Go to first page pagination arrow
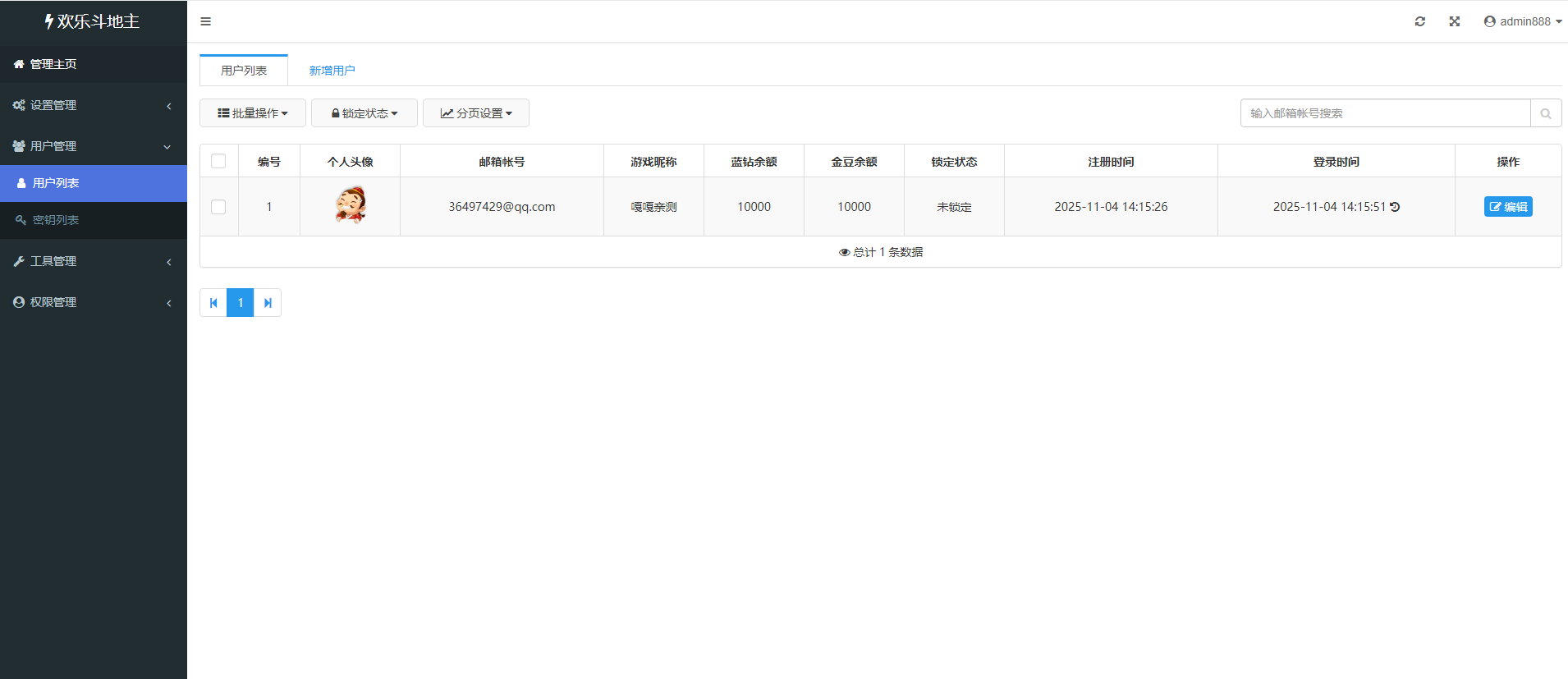This screenshot has width=1568, height=679. point(213,303)
